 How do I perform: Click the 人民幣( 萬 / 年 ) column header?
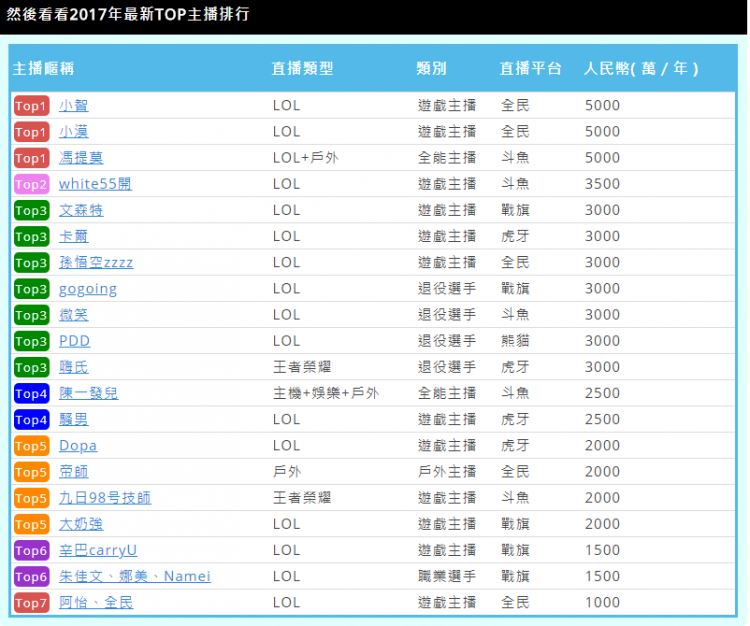tap(641, 69)
